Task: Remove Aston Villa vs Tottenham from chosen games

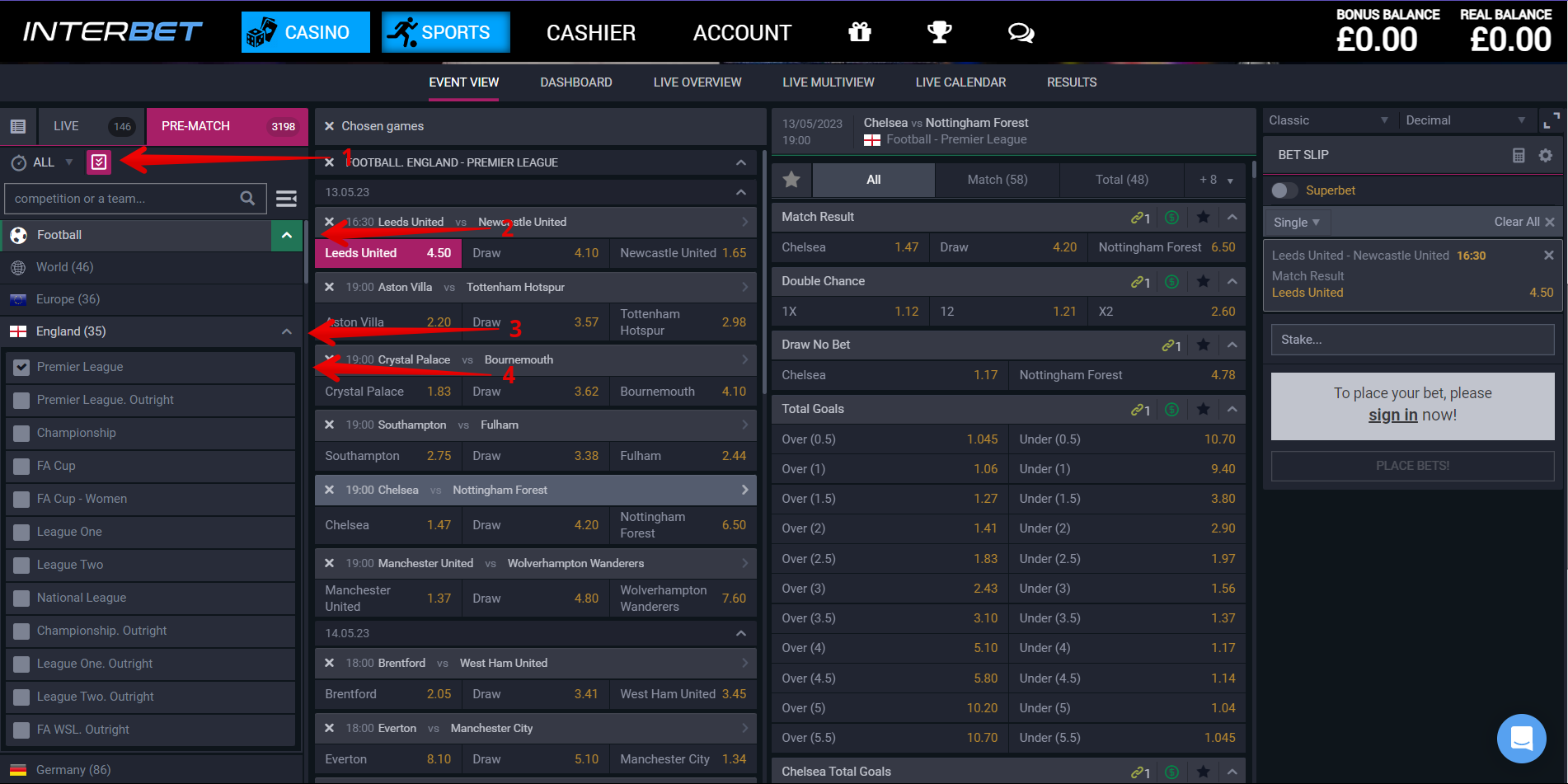Action: [x=329, y=287]
